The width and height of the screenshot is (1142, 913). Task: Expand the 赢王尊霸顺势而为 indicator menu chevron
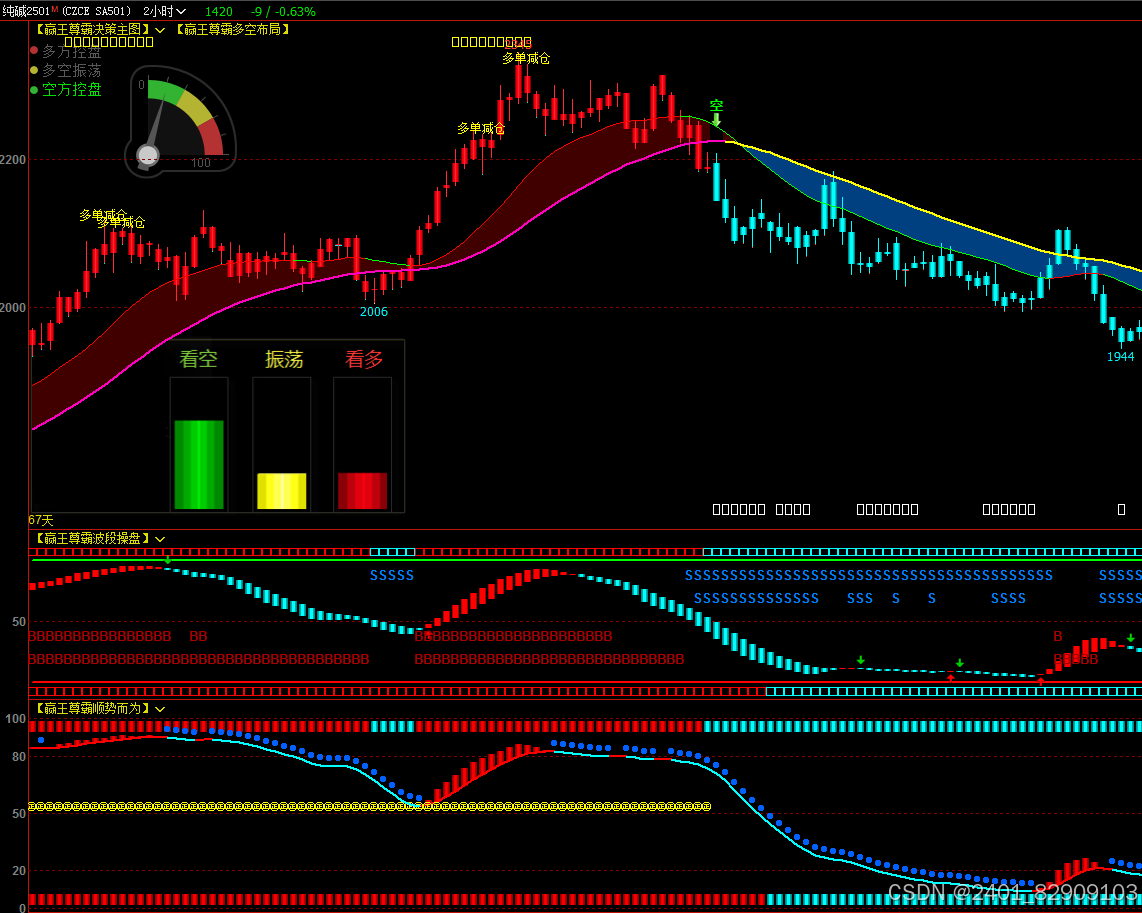click(160, 708)
